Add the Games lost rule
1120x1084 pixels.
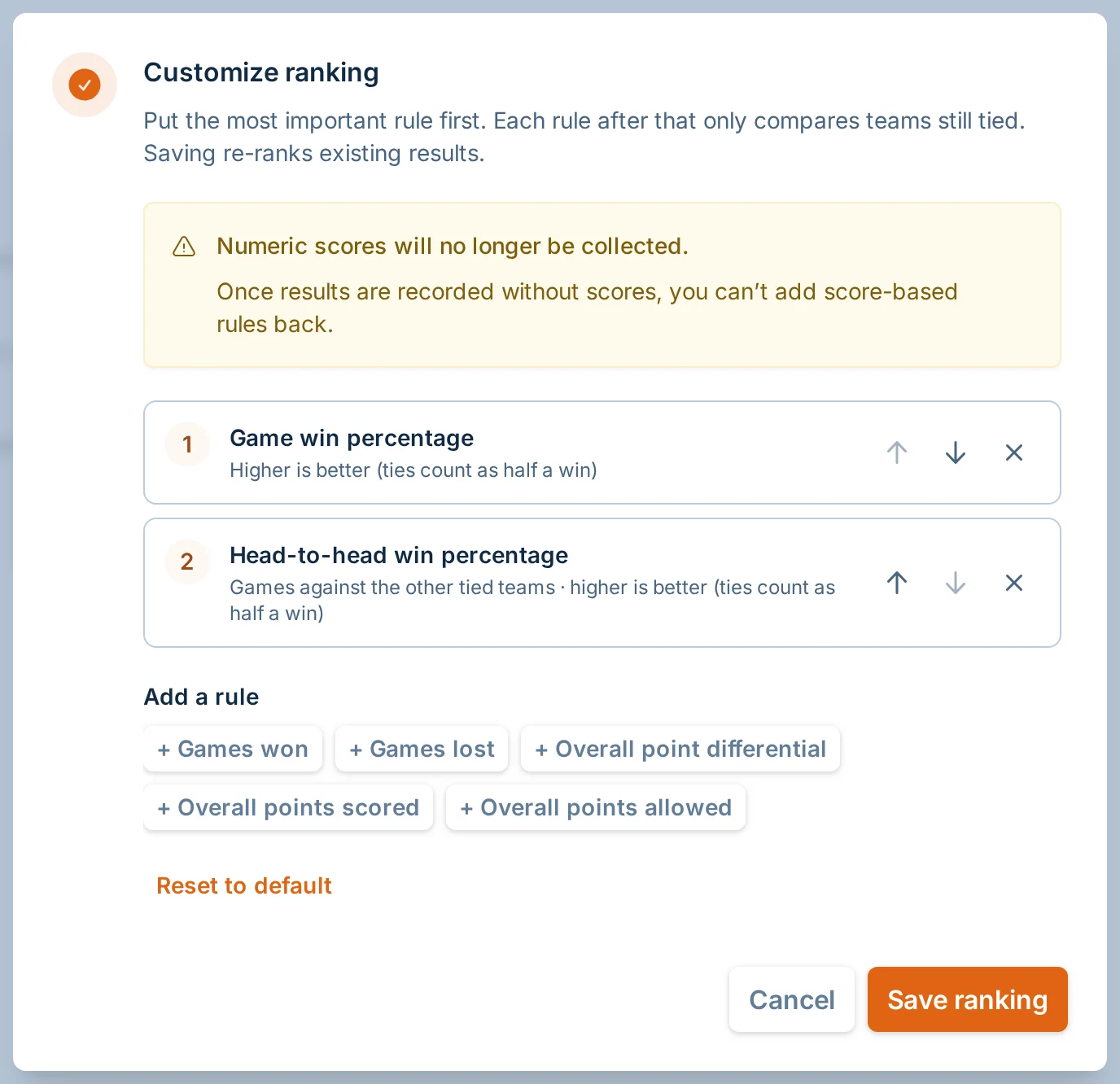point(422,749)
